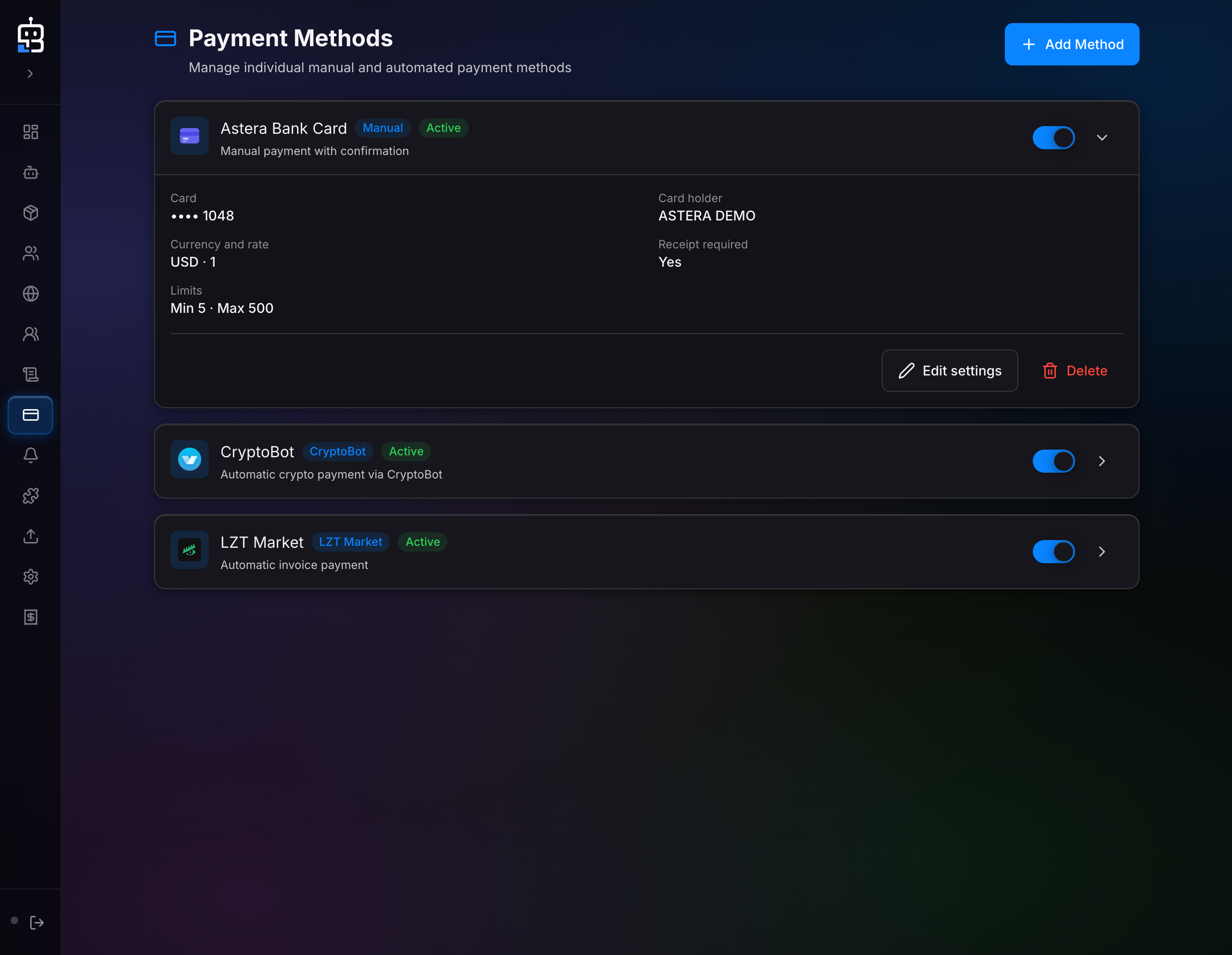Open the scroll document icon in sidebar
1232x955 pixels.
point(30,374)
